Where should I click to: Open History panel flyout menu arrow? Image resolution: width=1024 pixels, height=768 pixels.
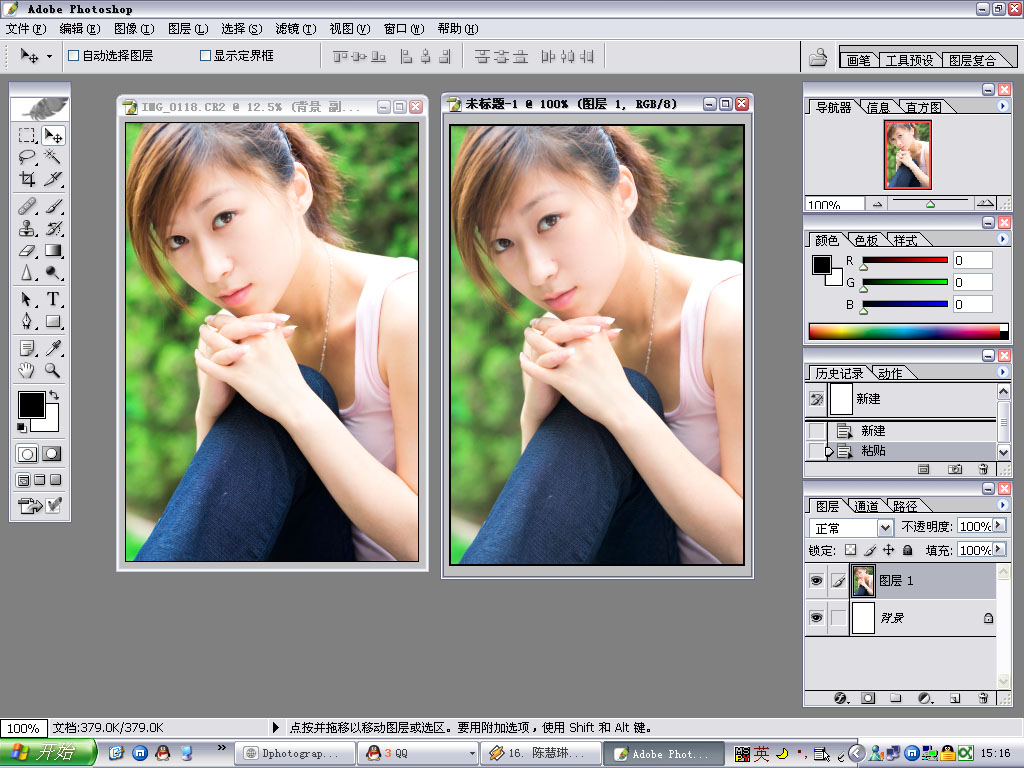pyautogui.click(x=1002, y=372)
